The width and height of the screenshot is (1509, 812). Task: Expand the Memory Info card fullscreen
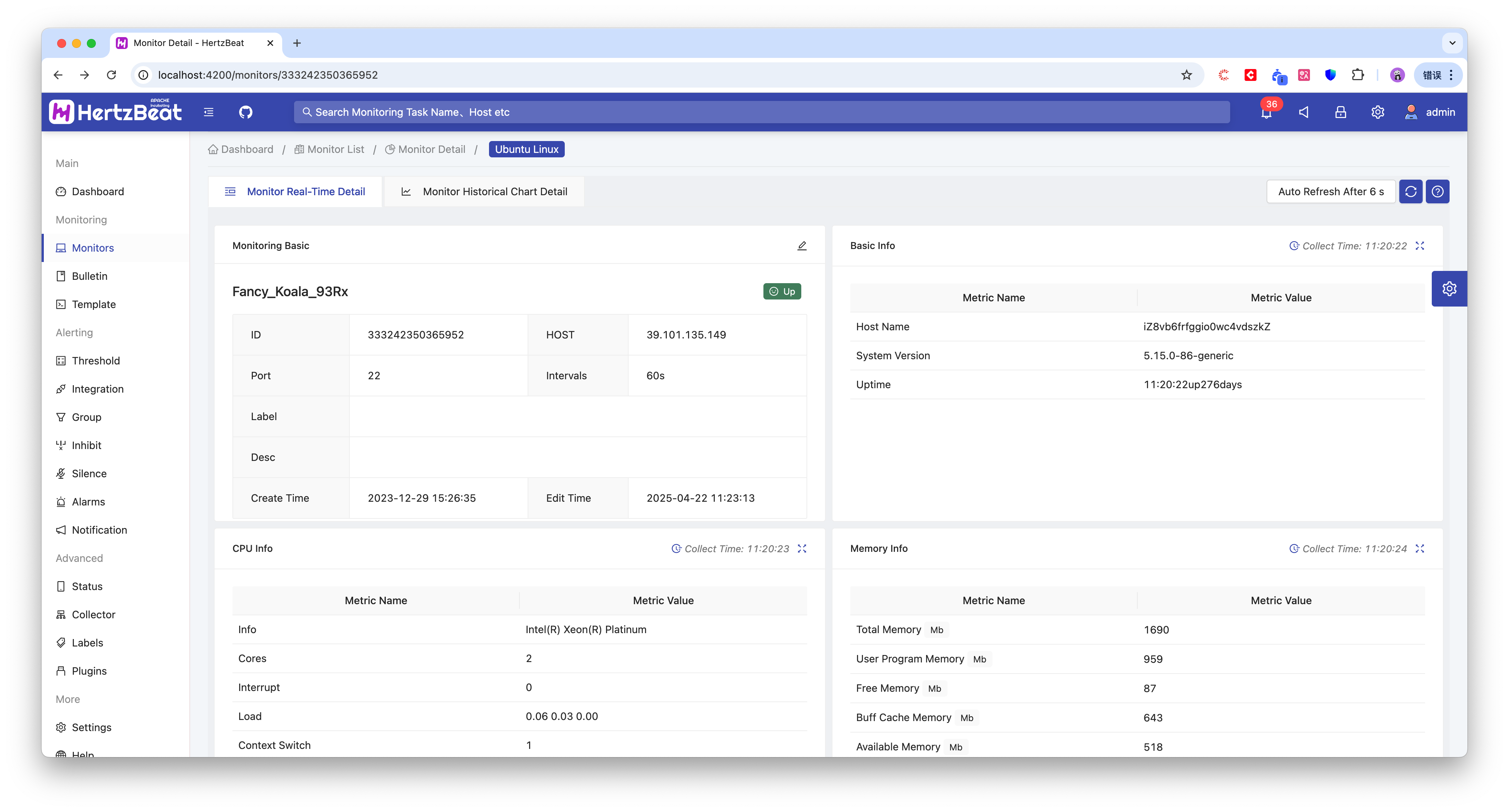tap(1420, 549)
